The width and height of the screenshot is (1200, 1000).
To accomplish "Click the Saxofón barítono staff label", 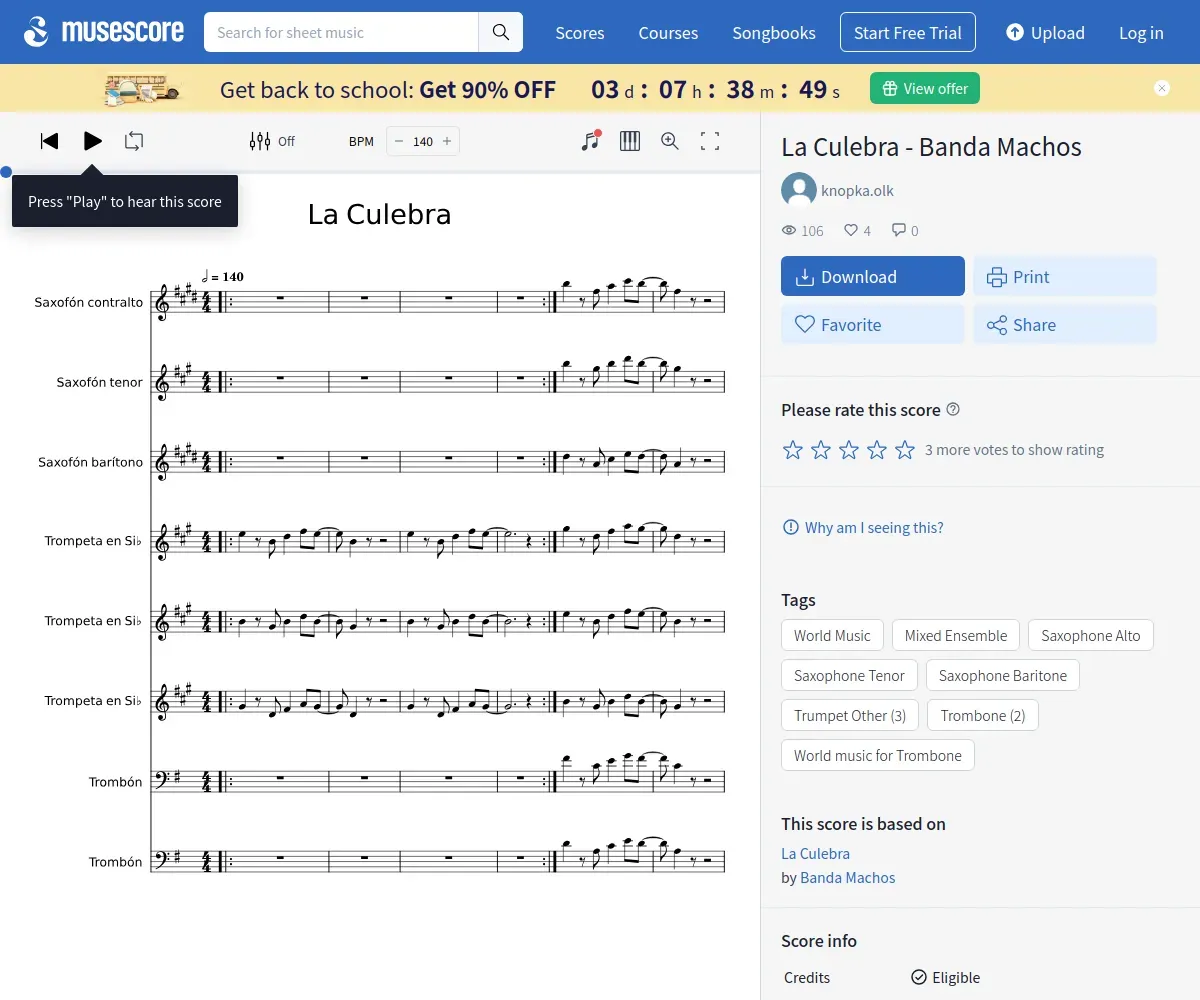I will coord(91,462).
